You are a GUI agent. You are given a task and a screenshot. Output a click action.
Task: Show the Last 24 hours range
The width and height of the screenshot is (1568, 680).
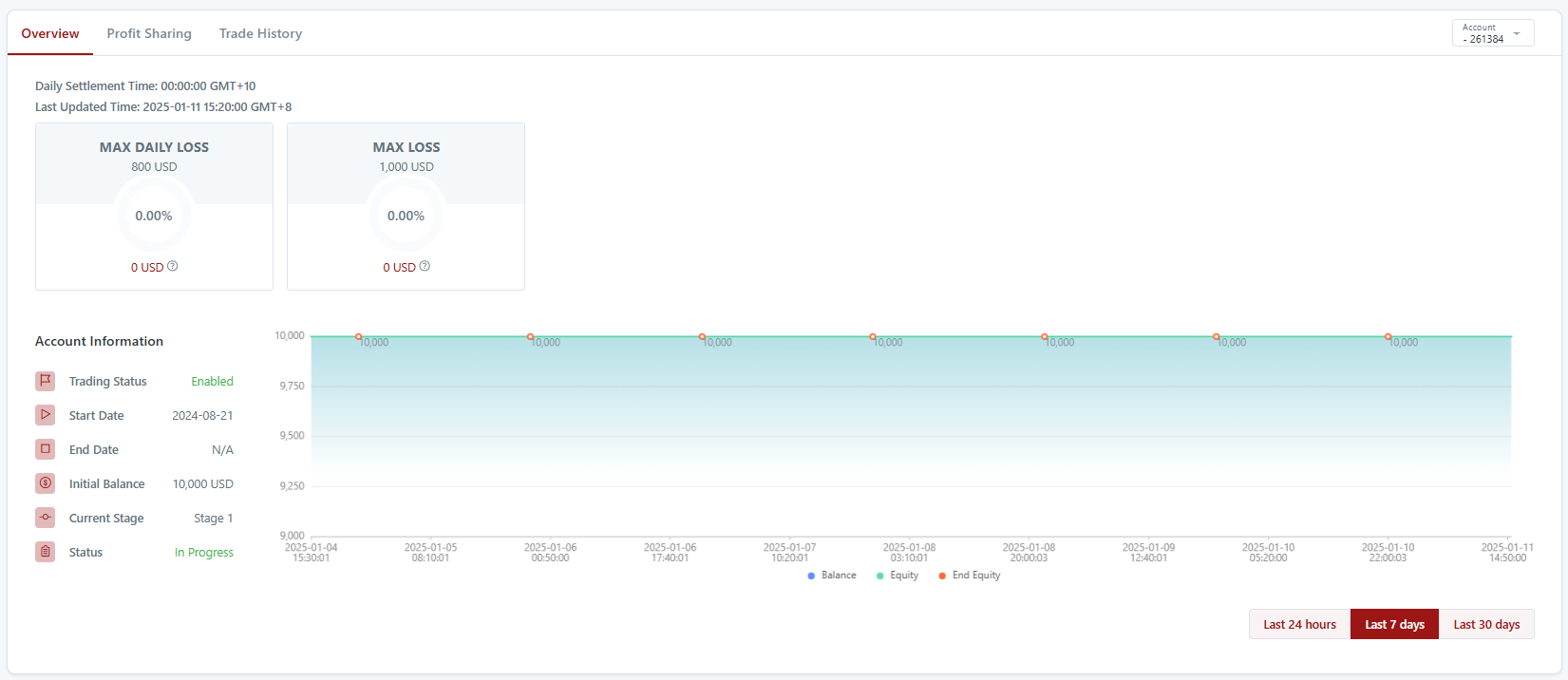[x=1299, y=625]
